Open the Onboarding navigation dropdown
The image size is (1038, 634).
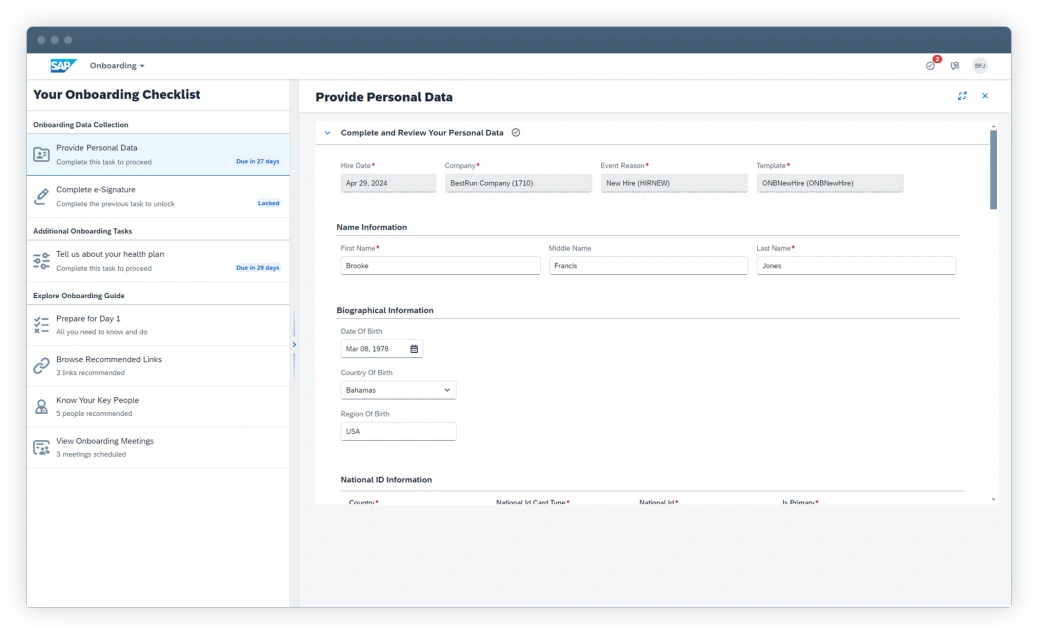coord(117,66)
